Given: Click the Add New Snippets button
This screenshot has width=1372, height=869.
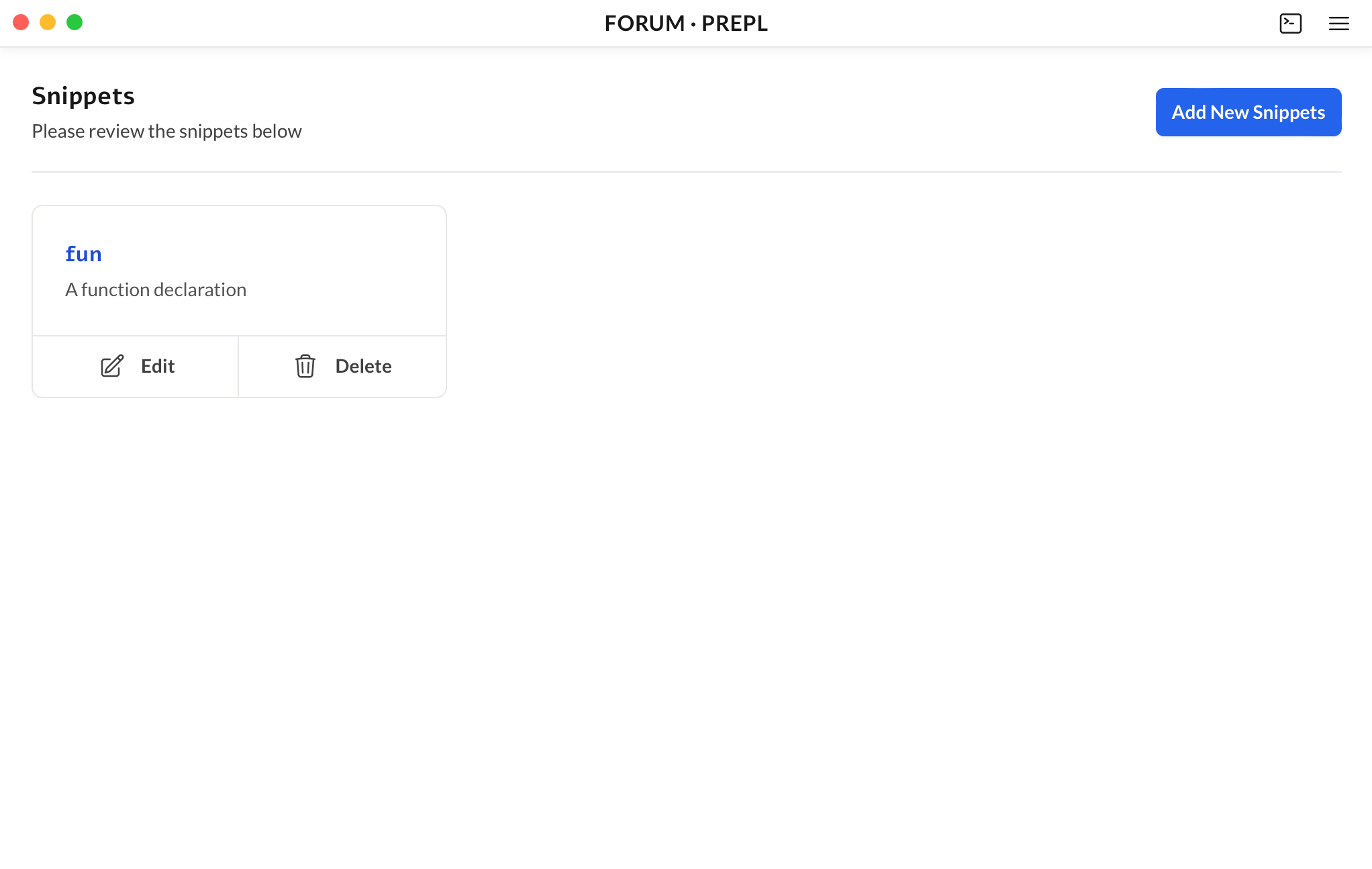Looking at the screenshot, I should point(1248,112).
